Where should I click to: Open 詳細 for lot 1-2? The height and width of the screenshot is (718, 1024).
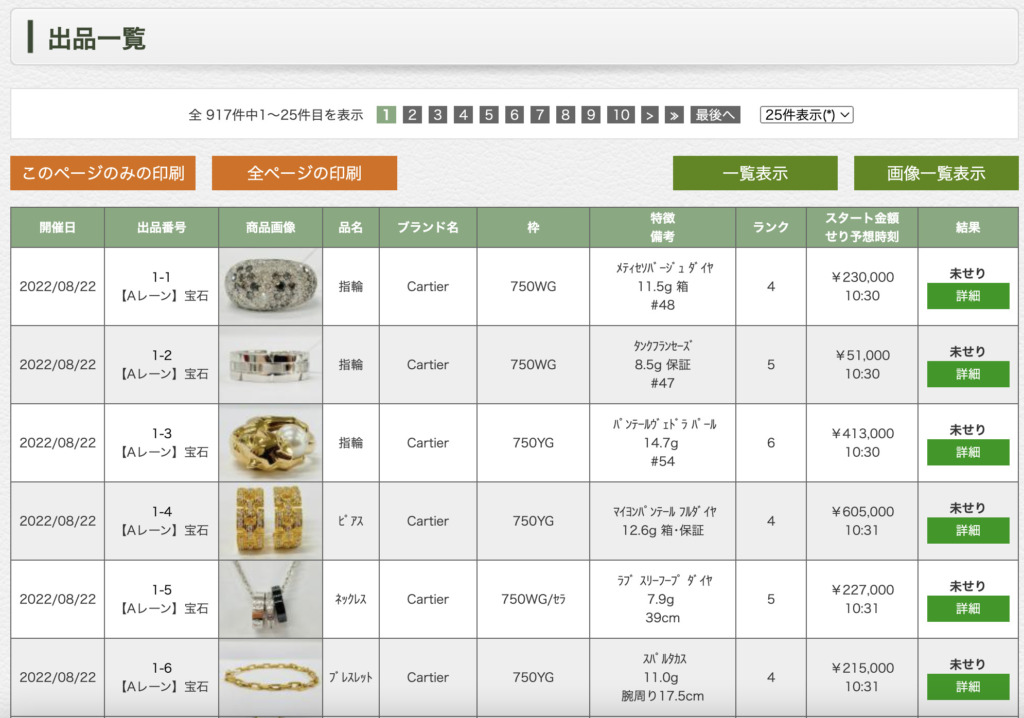coord(968,374)
